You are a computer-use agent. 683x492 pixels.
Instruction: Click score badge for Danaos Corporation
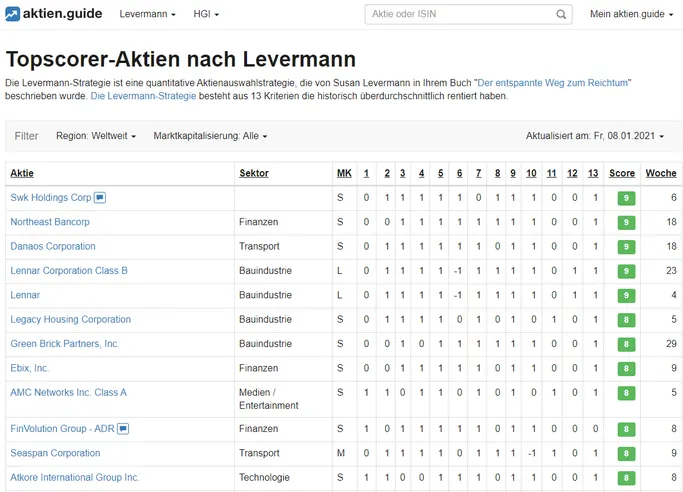[626, 247]
